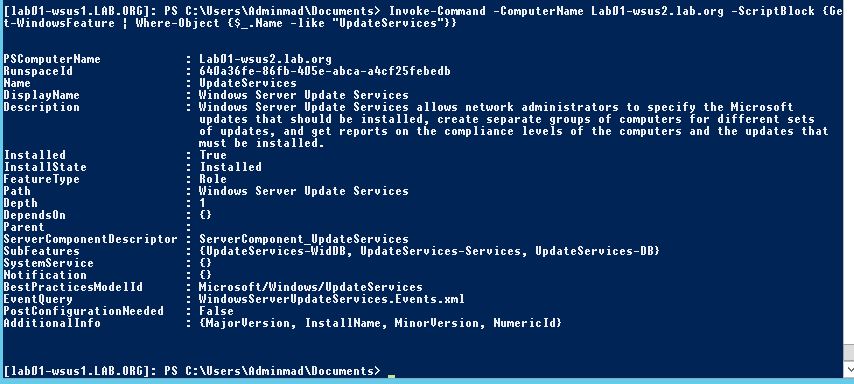Click the InstallState value Installed
854x384 pixels.
230,167
